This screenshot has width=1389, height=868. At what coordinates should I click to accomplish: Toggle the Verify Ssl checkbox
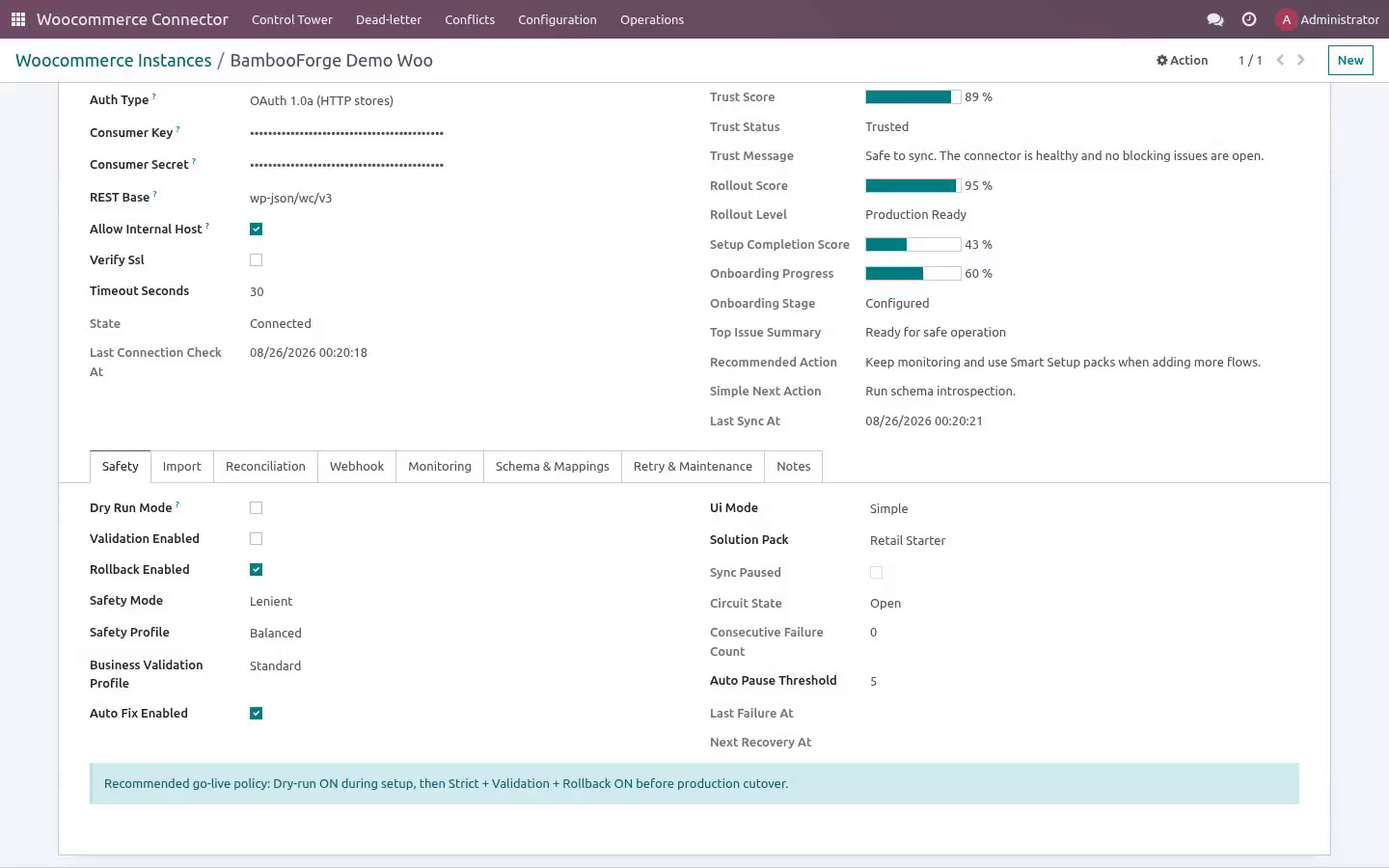(256, 260)
